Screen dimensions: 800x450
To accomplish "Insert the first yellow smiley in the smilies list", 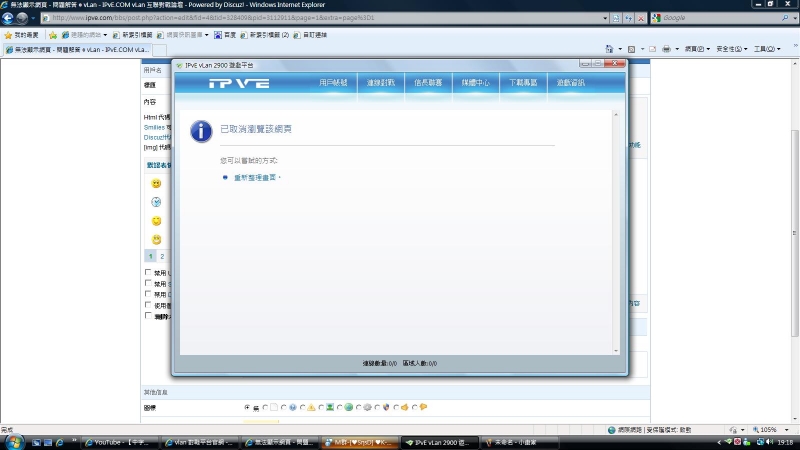I will tap(156, 183).
